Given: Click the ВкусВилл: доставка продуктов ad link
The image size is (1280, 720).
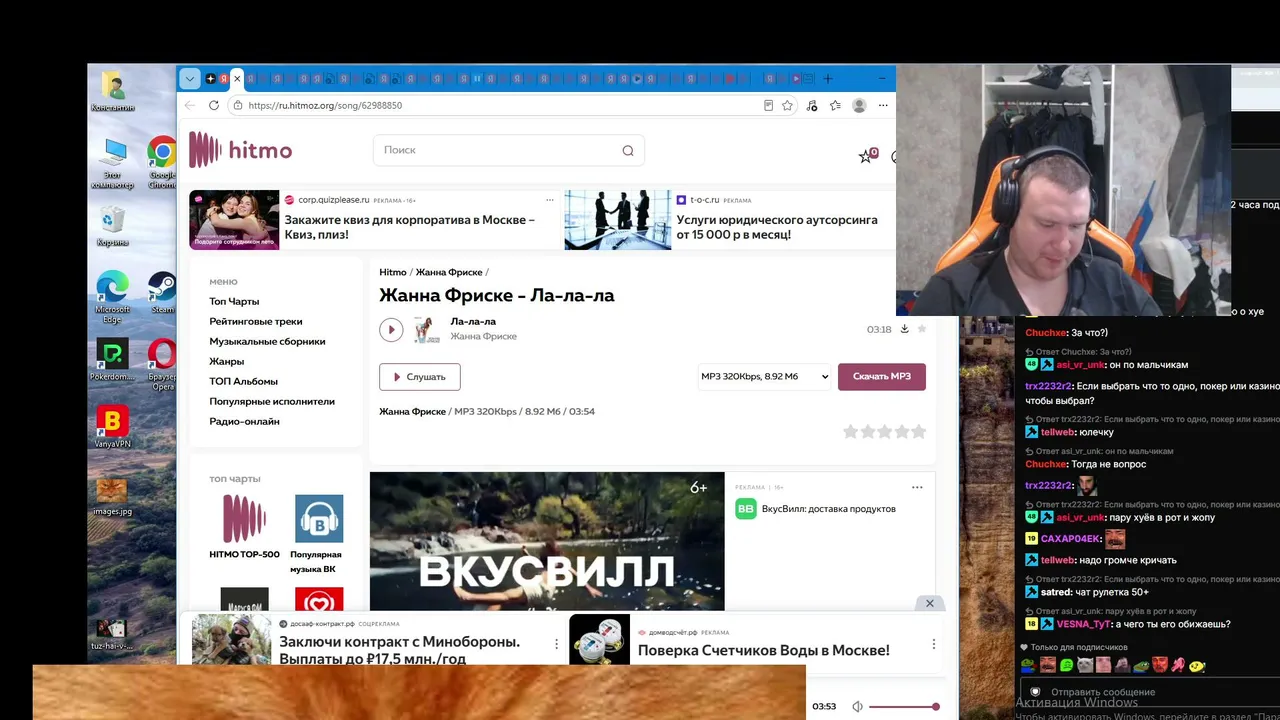Looking at the screenshot, I should tap(829, 509).
